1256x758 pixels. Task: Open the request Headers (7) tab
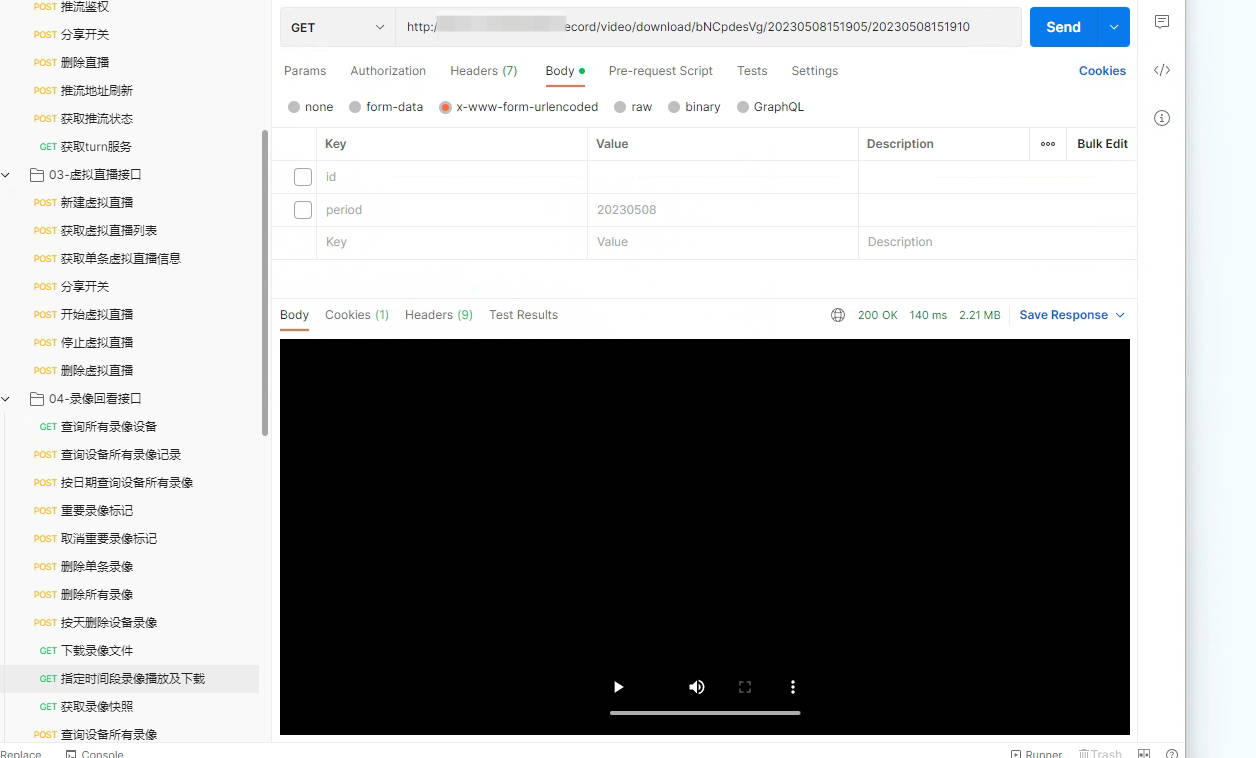pyautogui.click(x=484, y=71)
